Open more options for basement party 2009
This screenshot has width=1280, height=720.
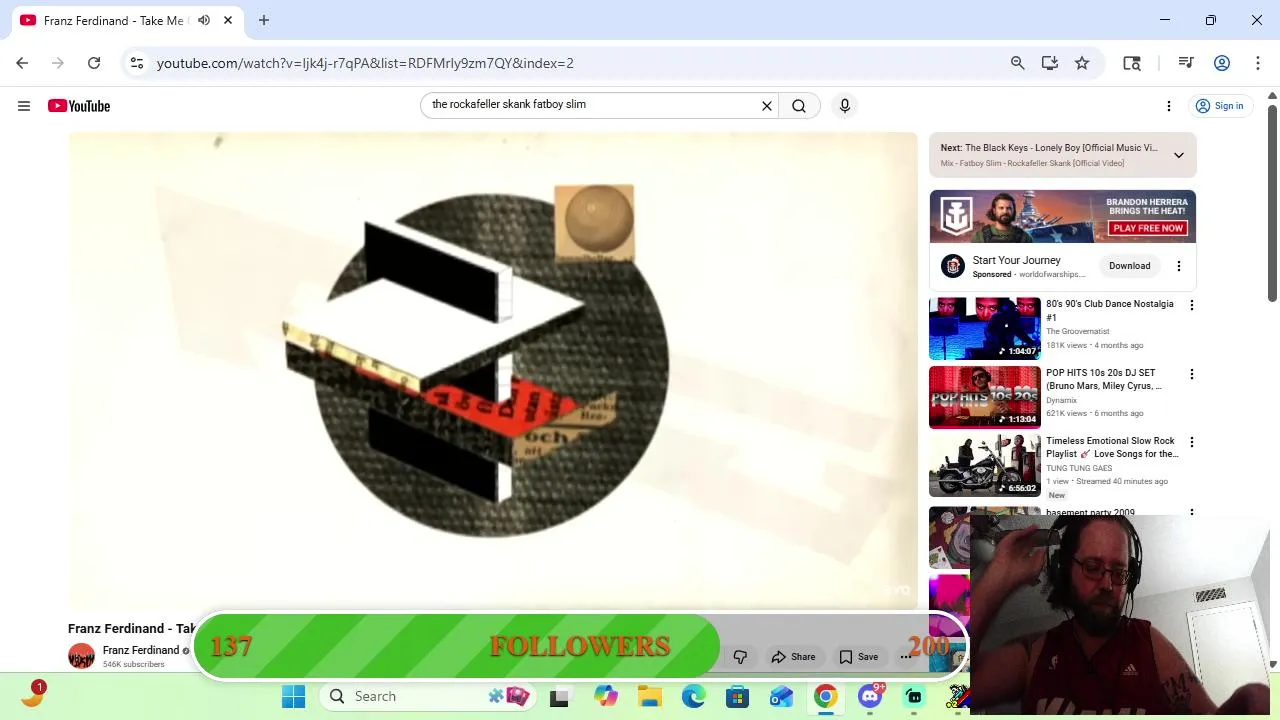(x=1191, y=512)
